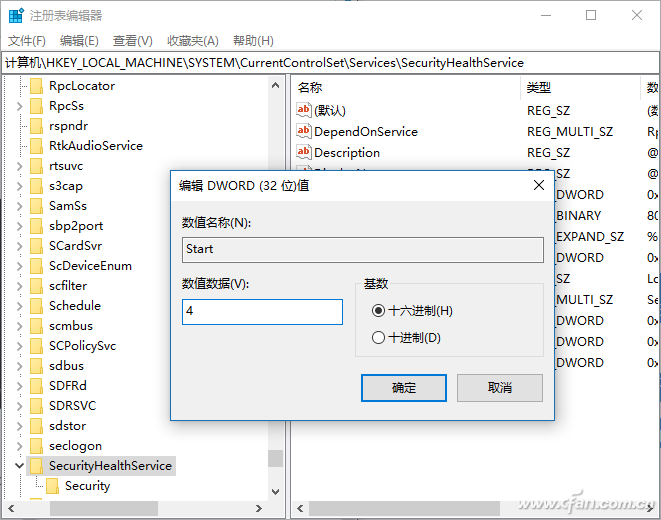Click the scfilter folder icon
Image resolution: width=661 pixels, height=520 pixels.
tap(37, 286)
